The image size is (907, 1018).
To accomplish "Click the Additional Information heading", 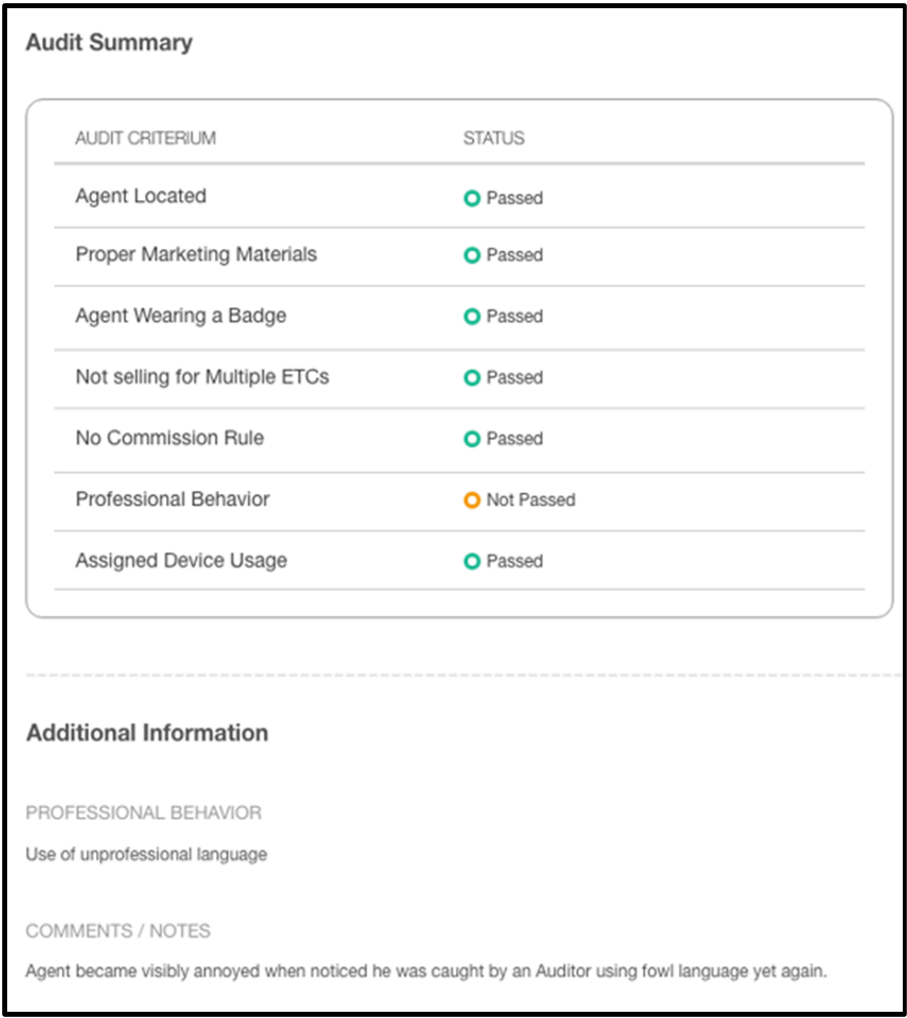I will [147, 733].
